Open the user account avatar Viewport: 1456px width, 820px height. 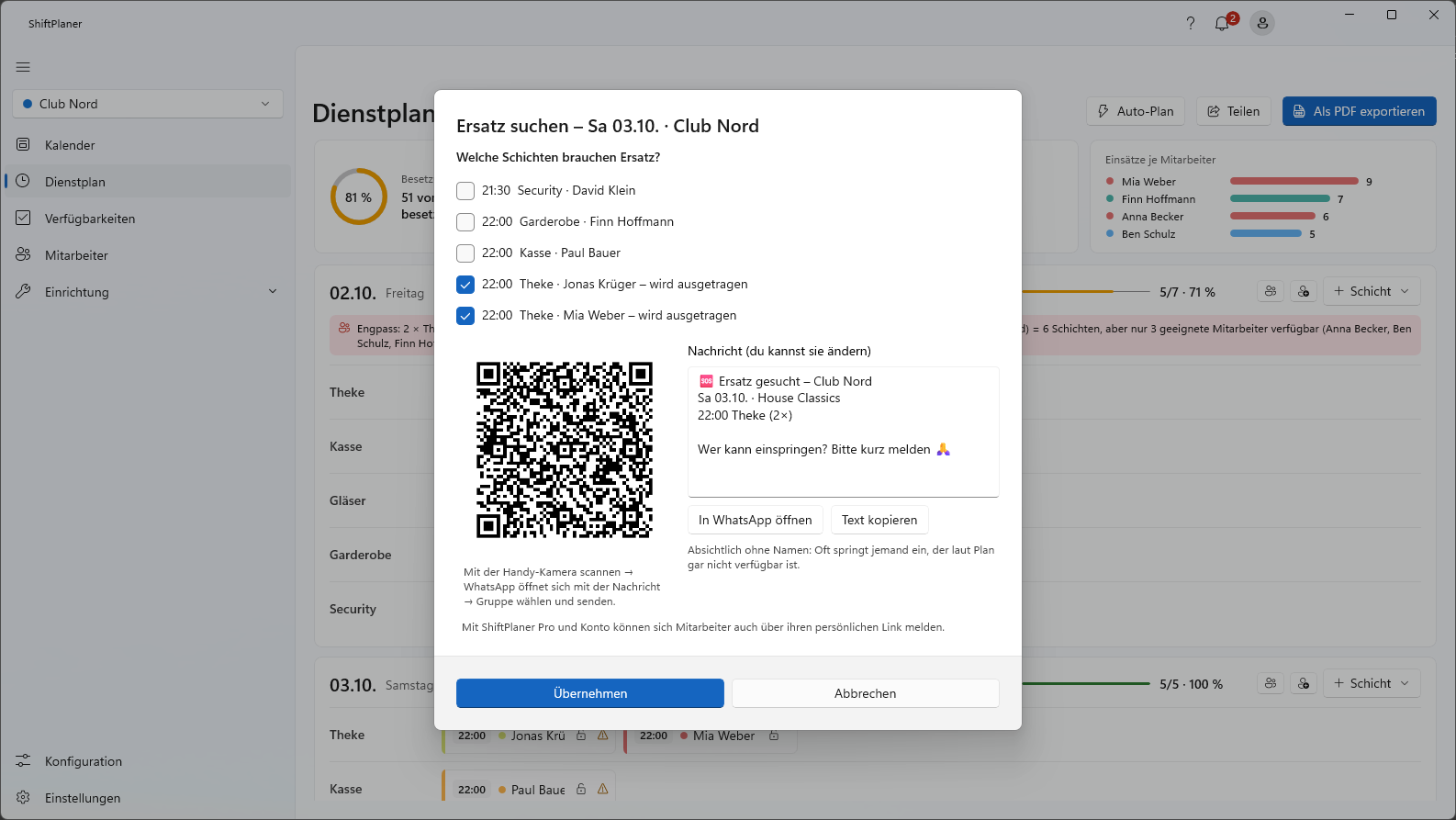[x=1263, y=23]
